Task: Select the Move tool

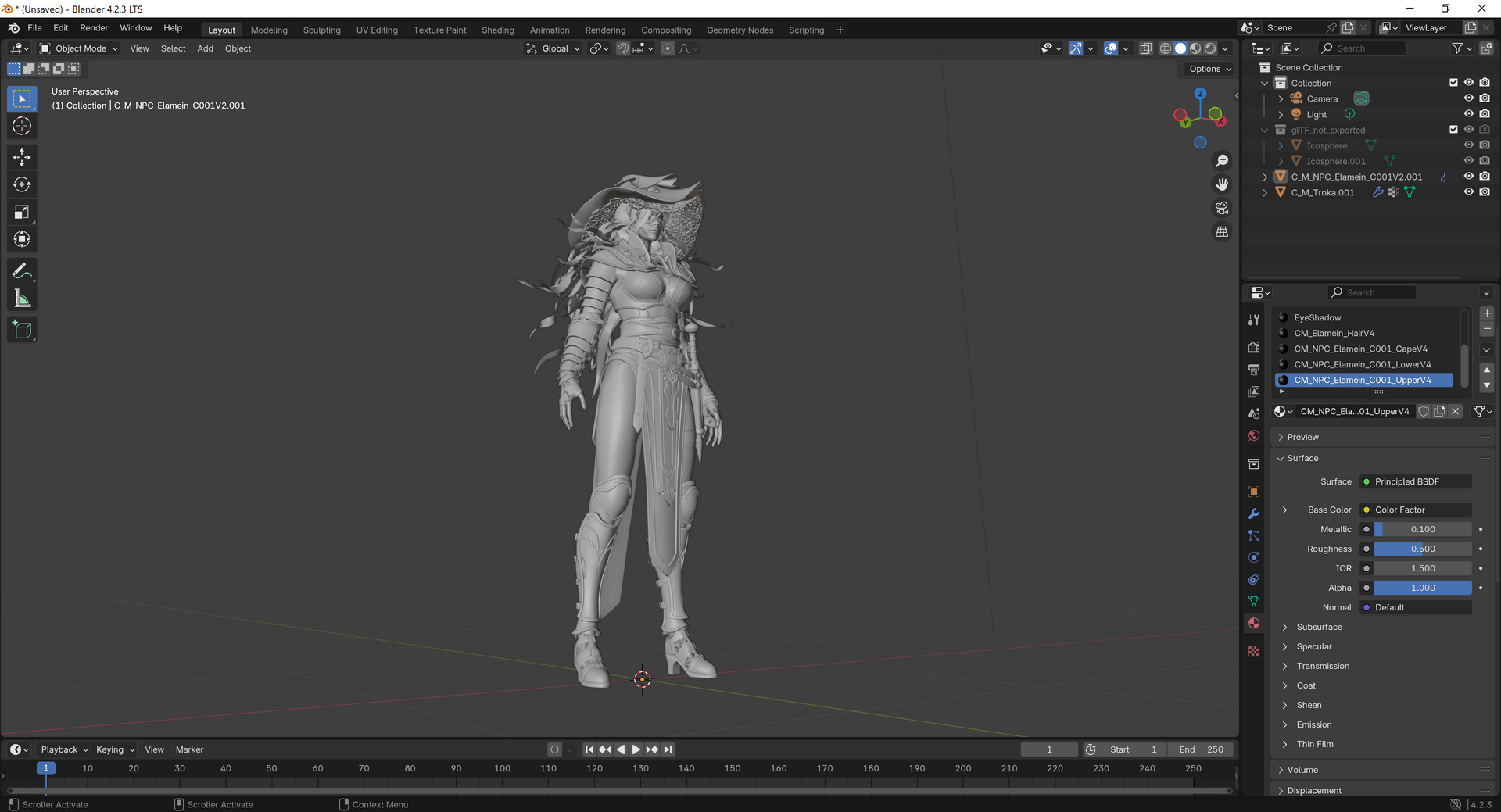Action: 22,157
